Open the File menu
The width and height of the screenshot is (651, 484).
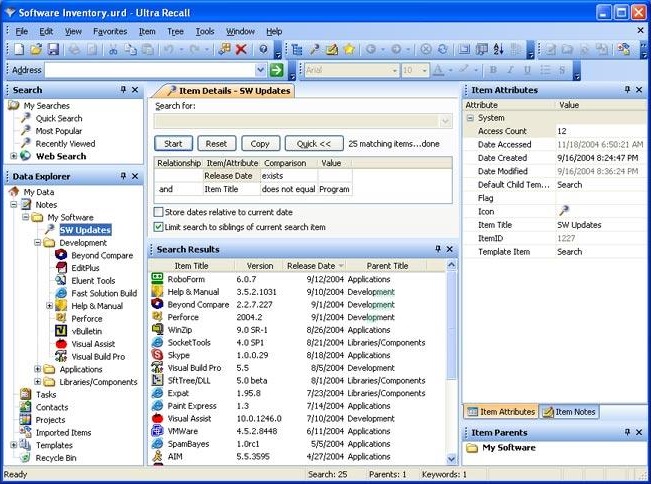[22, 32]
